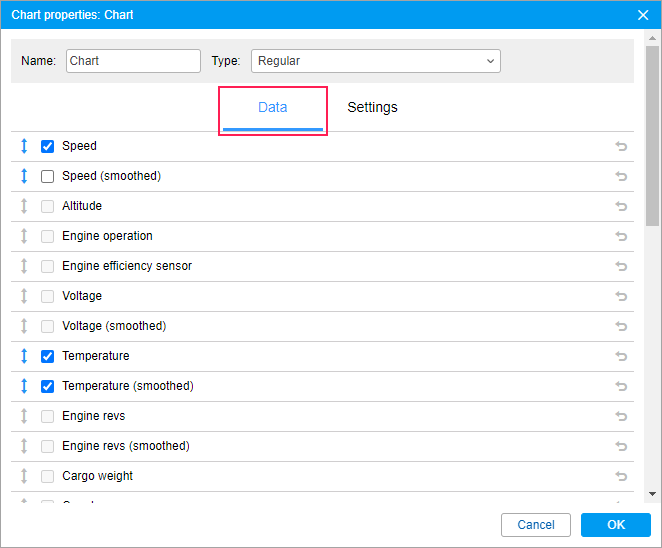Click the reset arrow for Speed row

(621, 146)
